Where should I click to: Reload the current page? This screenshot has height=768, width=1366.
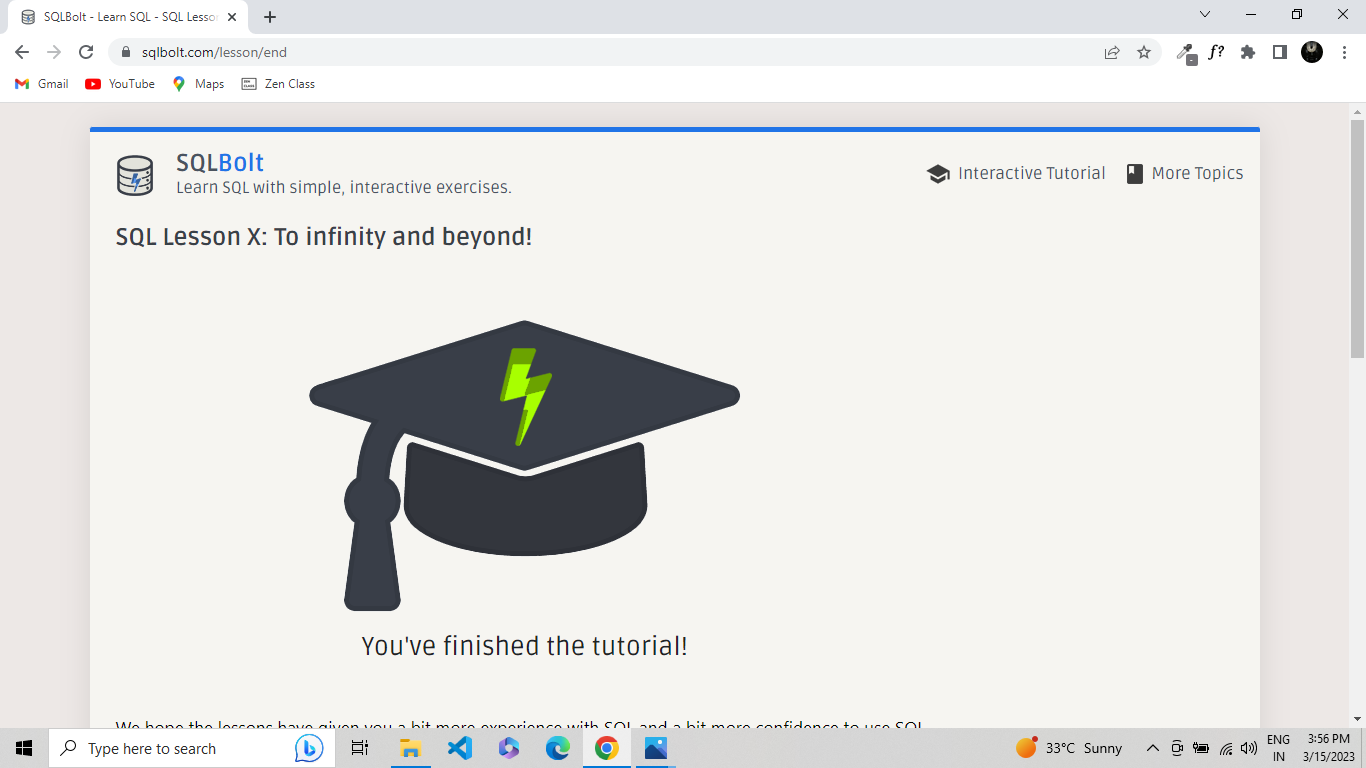tap(86, 52)
